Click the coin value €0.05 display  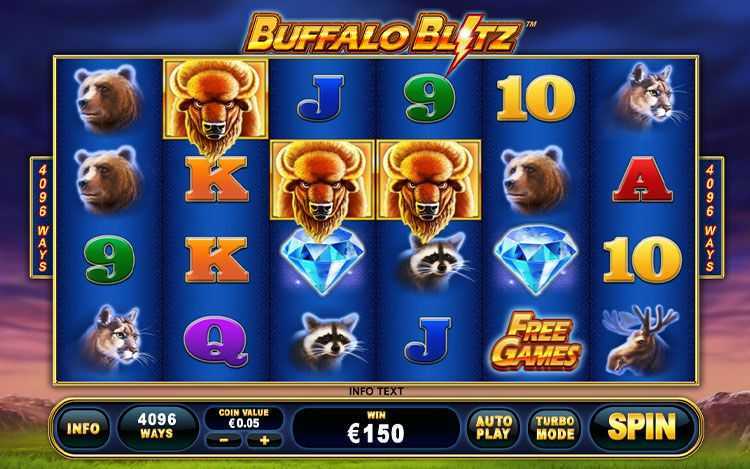point(244,419)
